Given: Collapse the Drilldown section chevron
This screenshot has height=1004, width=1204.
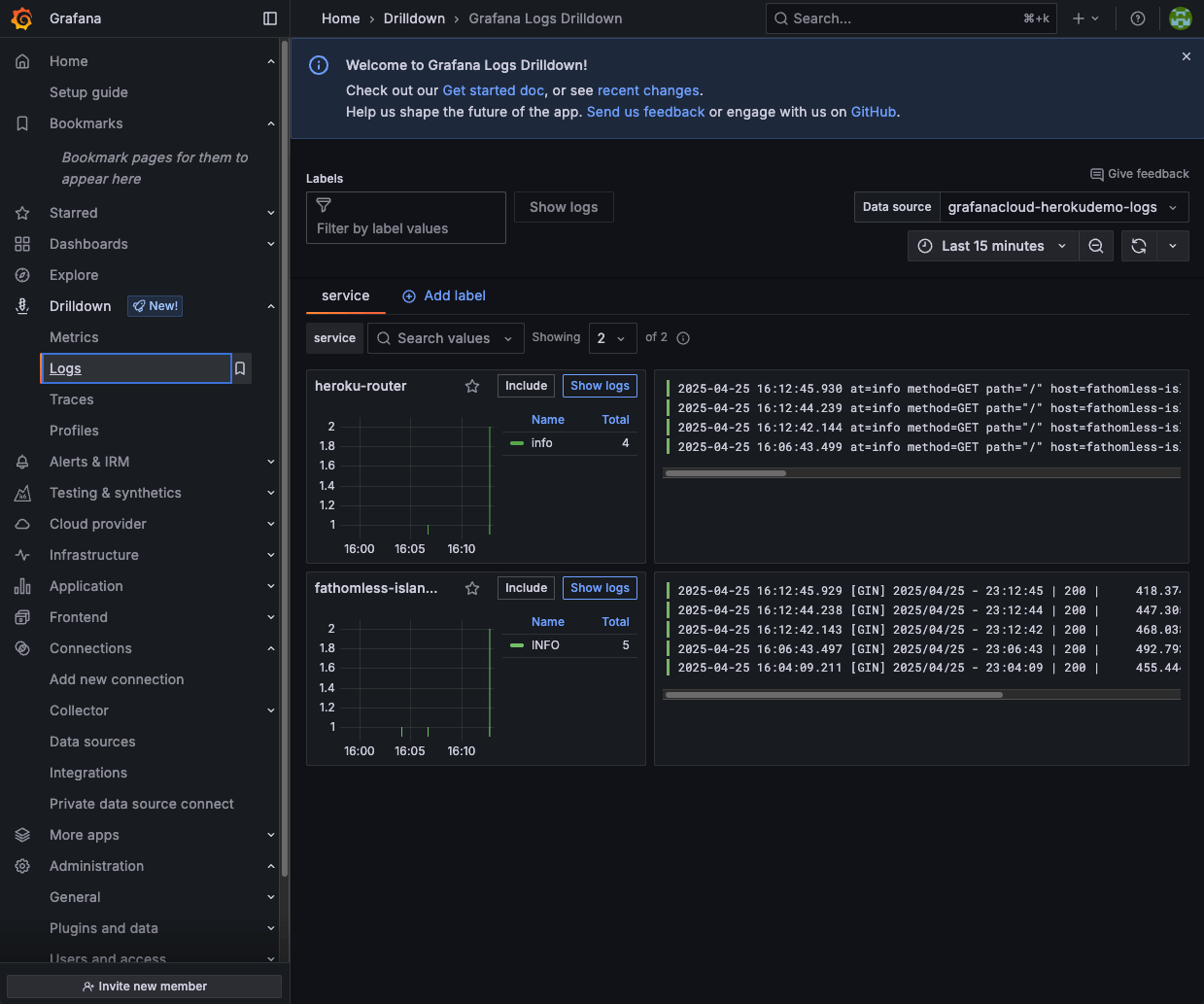Looking at the screenshot, I should 271,306.
